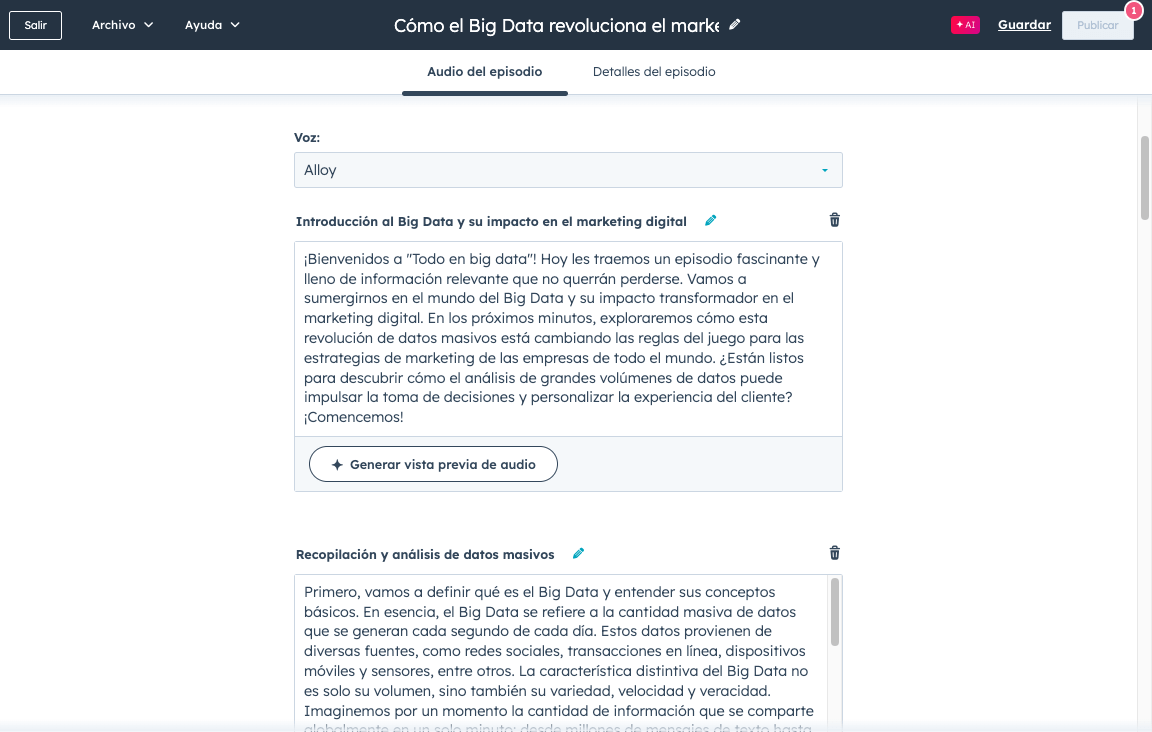Click Generar vista previa de audio button

pos(433,464)
